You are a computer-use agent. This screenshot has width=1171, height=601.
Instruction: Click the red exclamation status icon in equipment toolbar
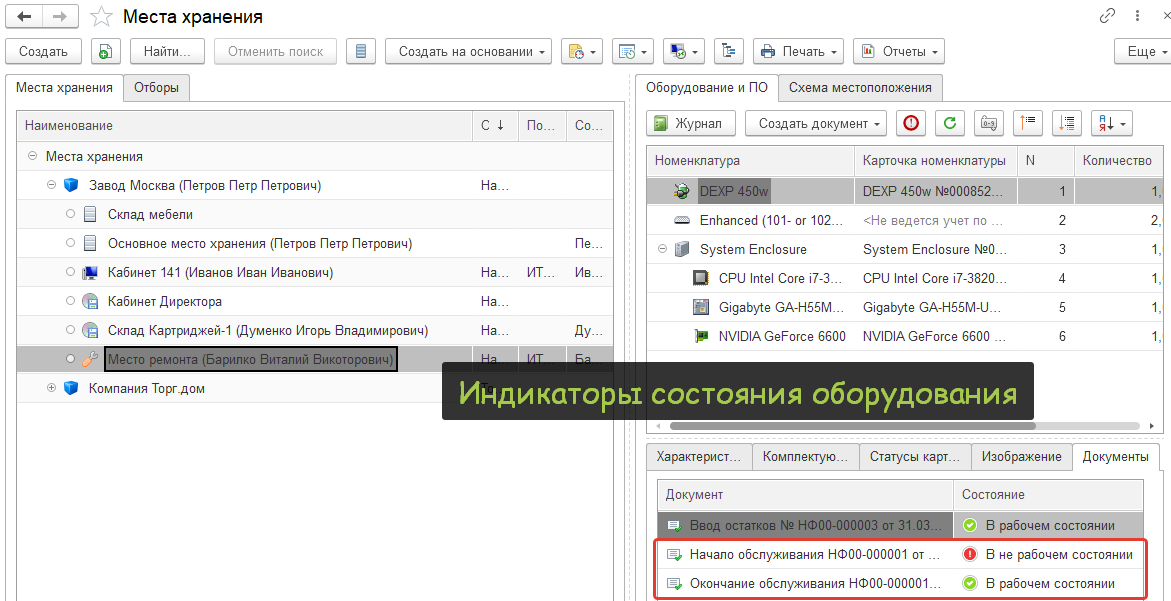coord(910,123)
